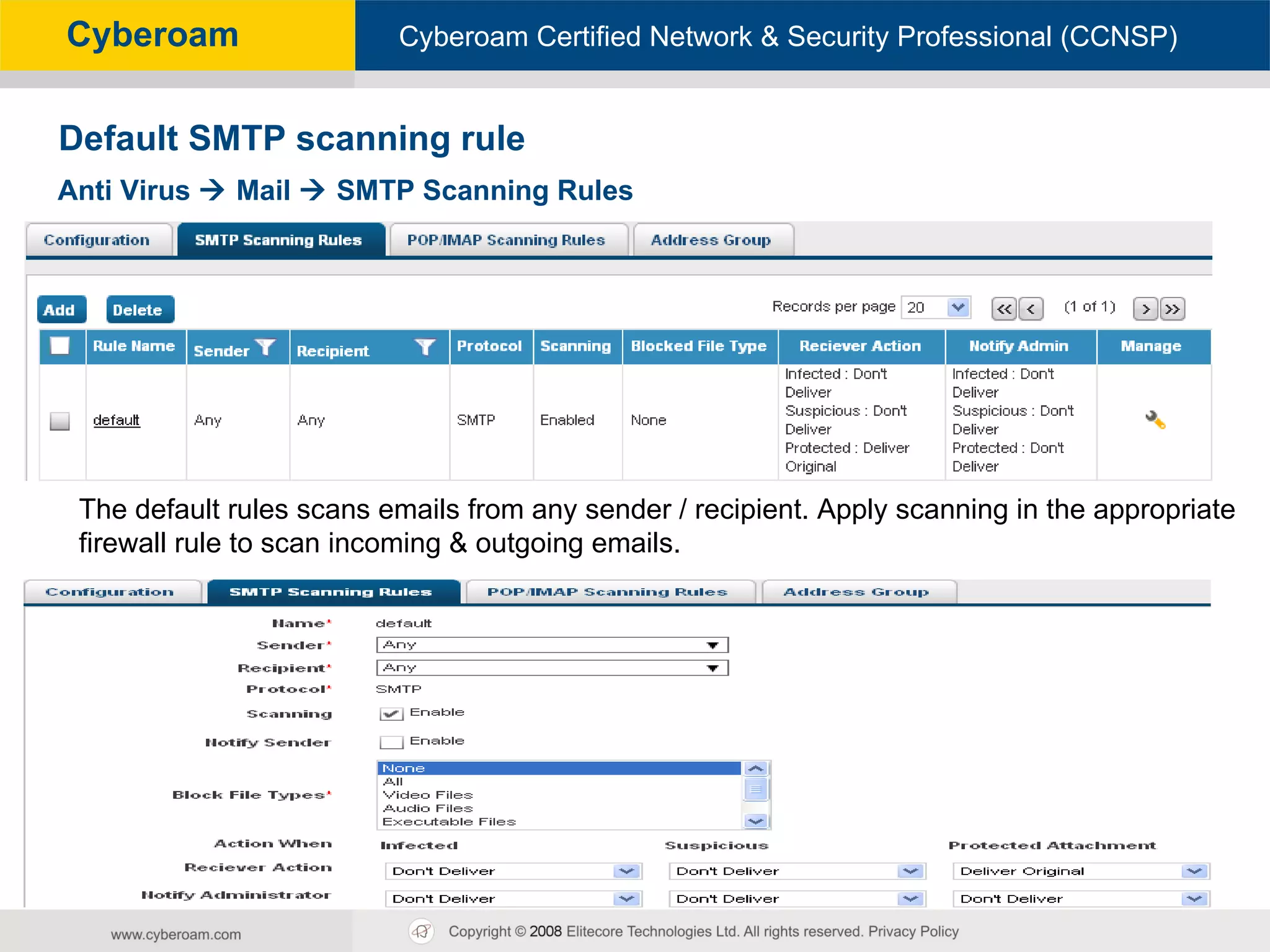
Task: Open the Records per page dropdown
Action: (x=936, y=307)
